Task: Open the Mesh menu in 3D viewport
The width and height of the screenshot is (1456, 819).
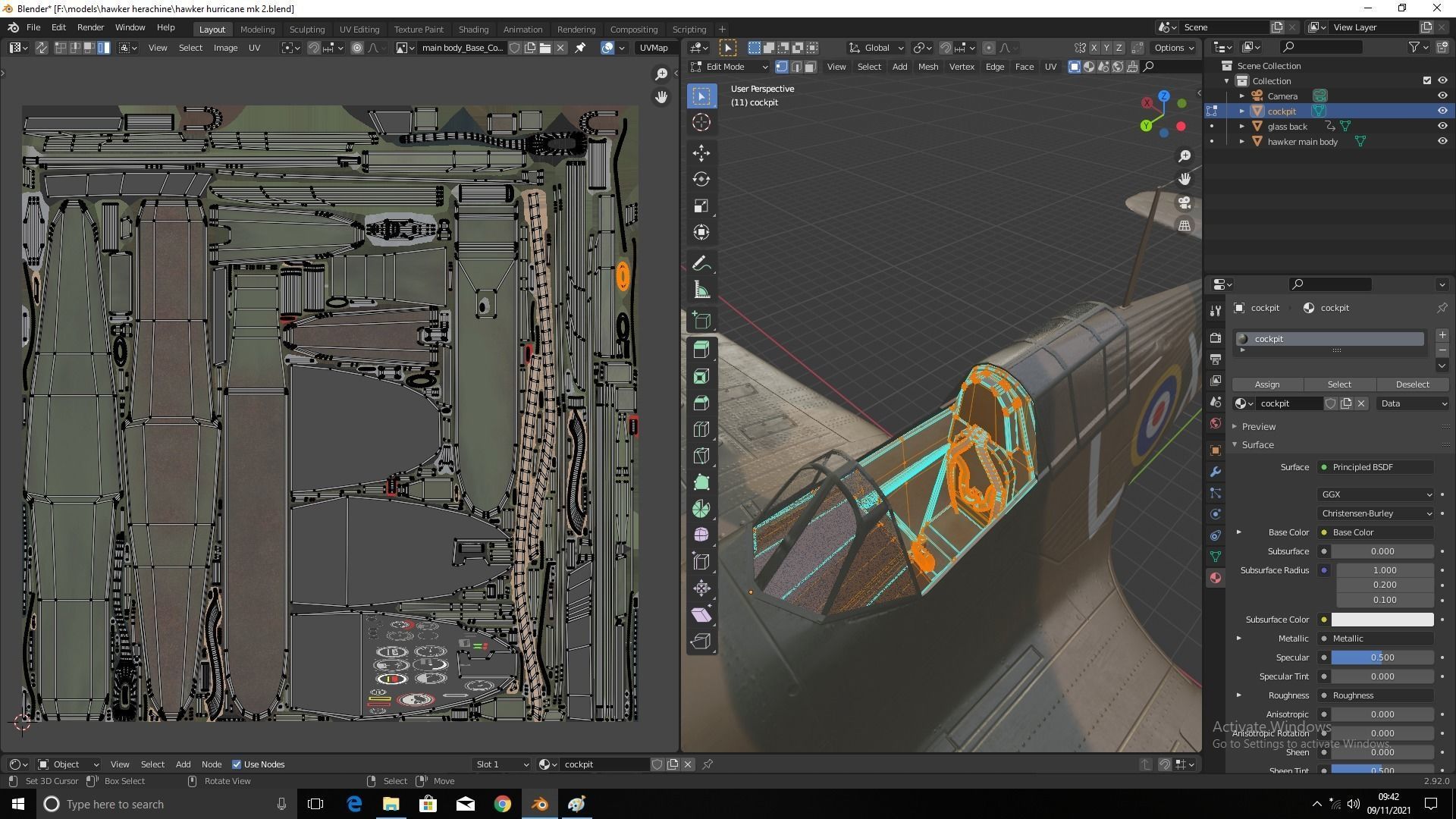Action: (927, 67)
